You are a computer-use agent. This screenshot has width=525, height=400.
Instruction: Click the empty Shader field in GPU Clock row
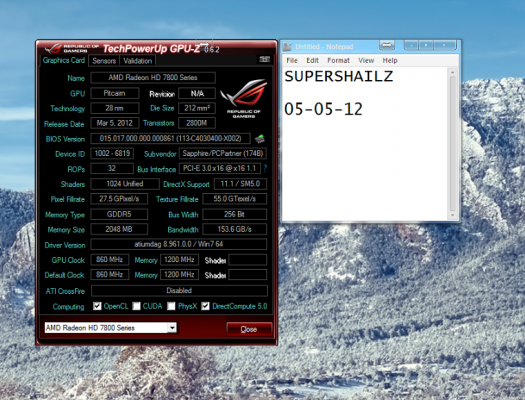tap(248, 260)
